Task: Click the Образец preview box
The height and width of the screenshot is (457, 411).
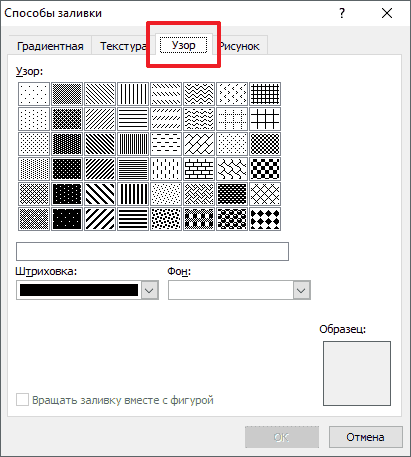Action: tap(357, 373)
